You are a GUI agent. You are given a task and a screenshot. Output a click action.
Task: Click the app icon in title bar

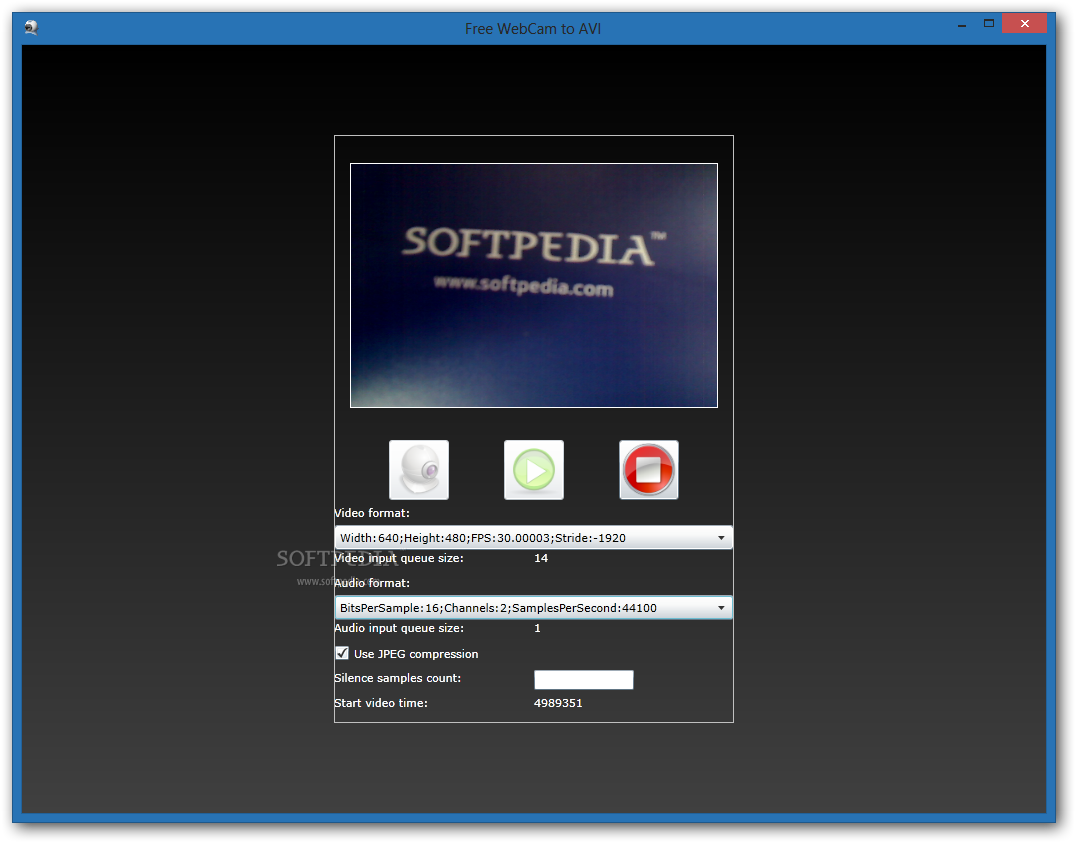coord(31,27)
